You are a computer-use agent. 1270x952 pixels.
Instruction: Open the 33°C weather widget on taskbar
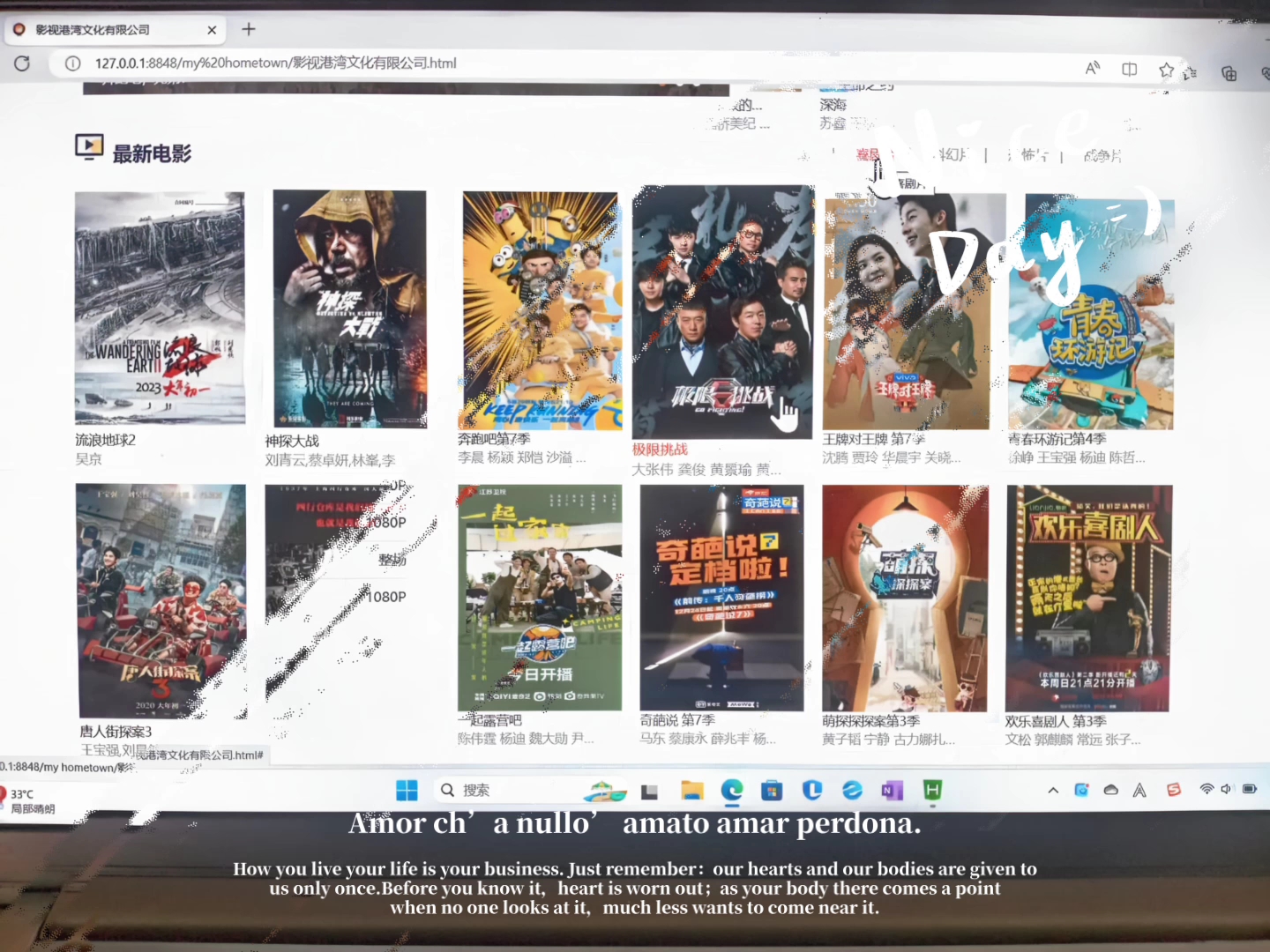[27, 800]
